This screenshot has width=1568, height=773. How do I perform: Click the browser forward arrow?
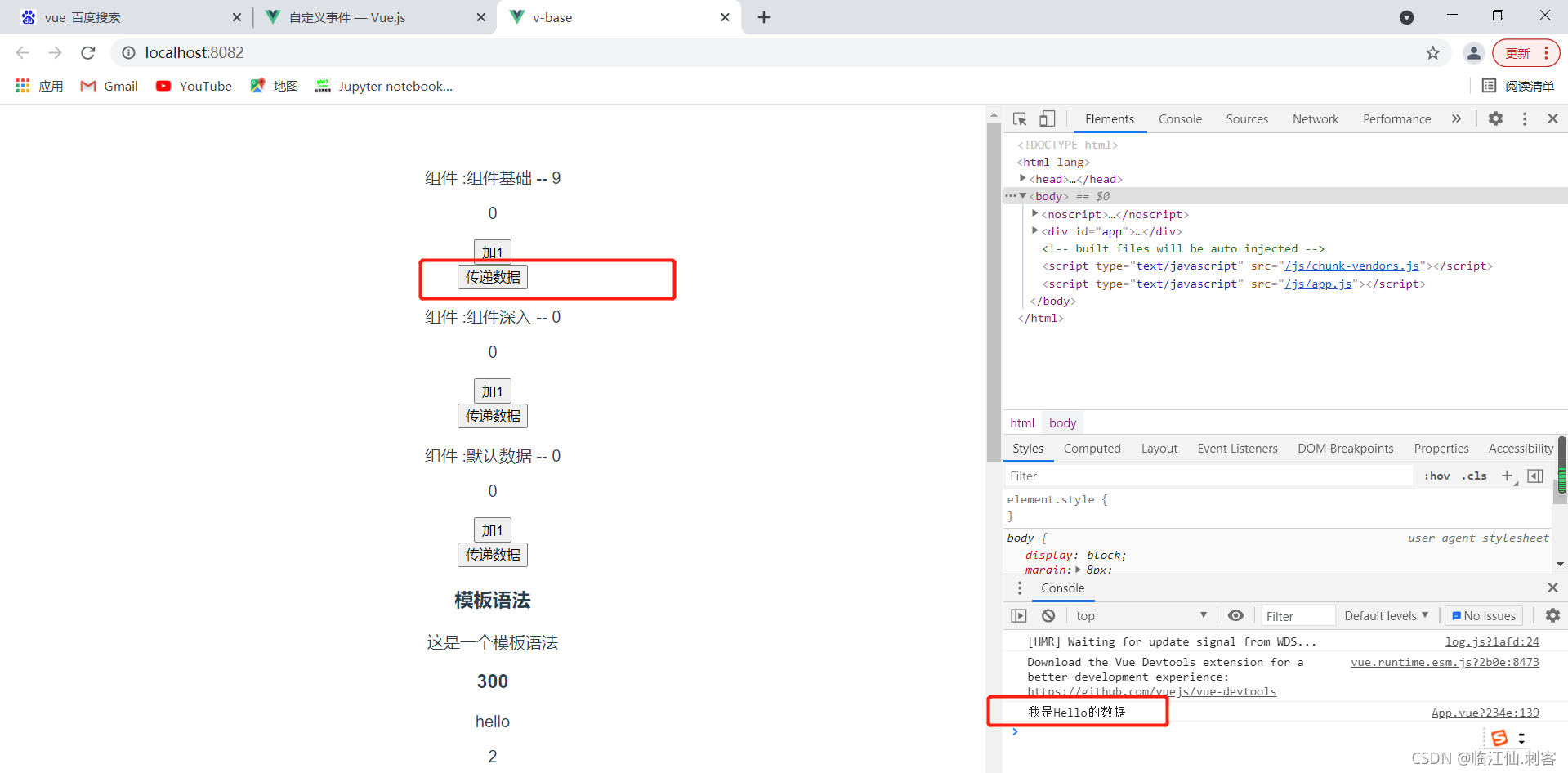55,53
